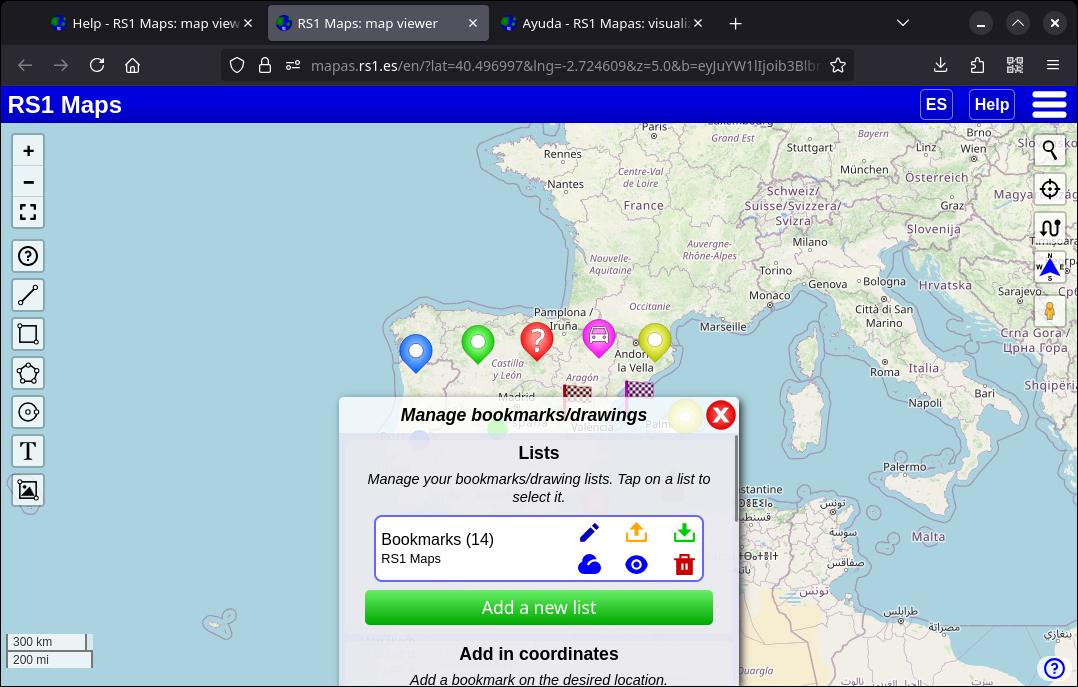Toggle visibility of the Bookmarks list
This screenshot has width=1078, height=687.
pyautogui.click(x=637, y=565)
